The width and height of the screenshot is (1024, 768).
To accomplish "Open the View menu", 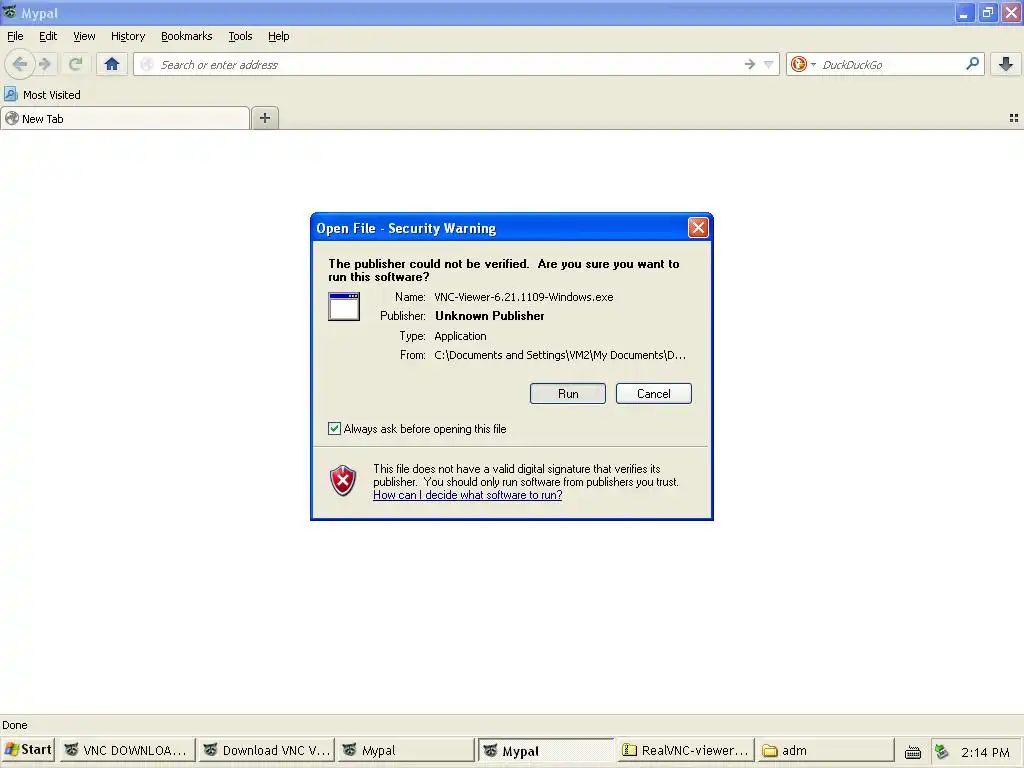I will 84,36.
